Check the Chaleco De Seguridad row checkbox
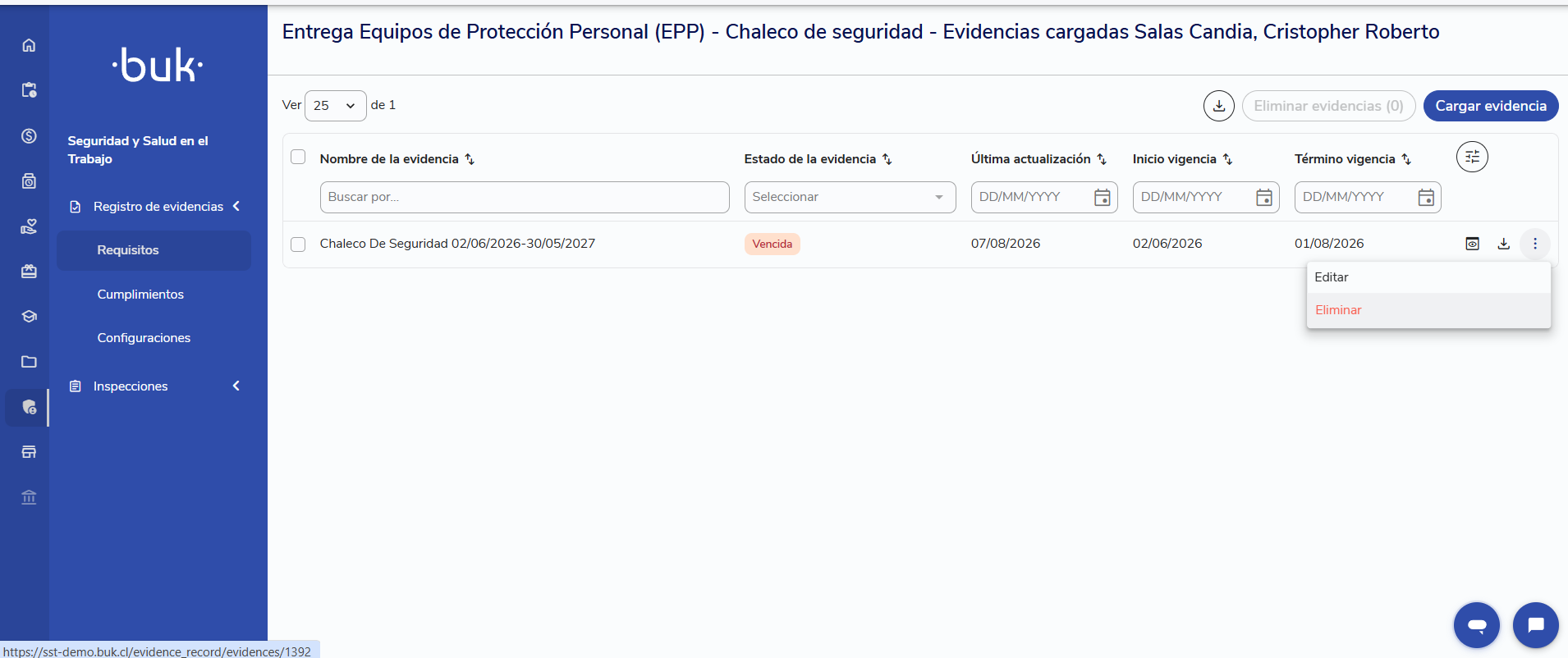Screen dimensions: 1568x658 tap(298, 244)
